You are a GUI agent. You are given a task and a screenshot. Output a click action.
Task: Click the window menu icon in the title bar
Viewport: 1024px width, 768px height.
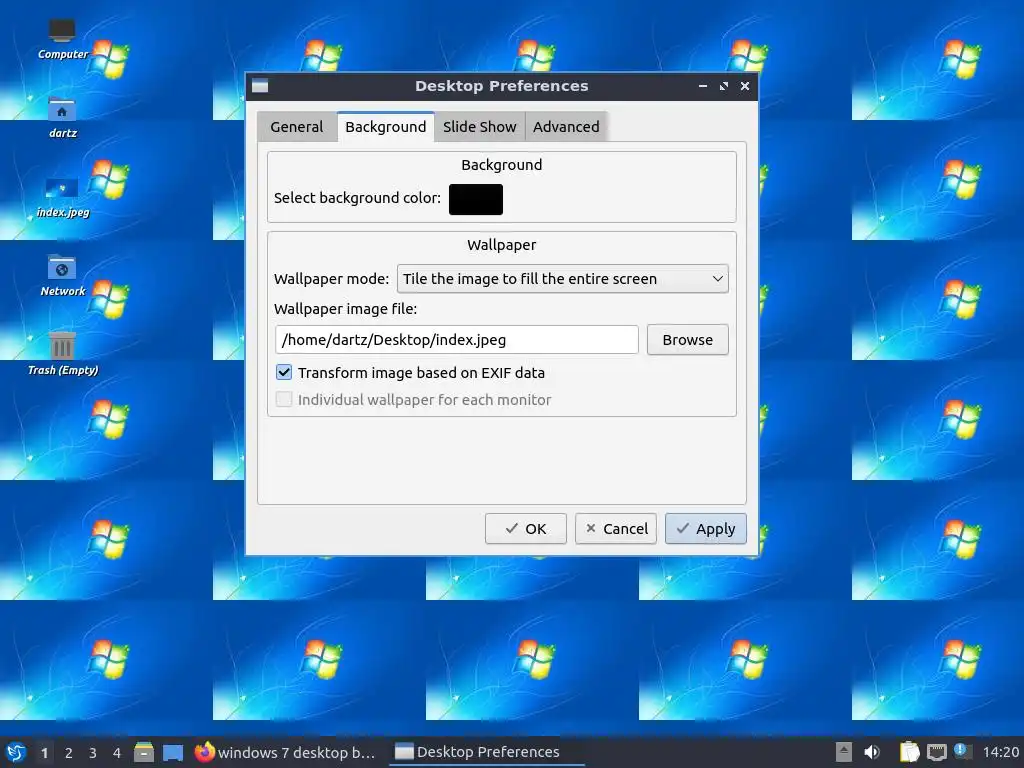tap(260, 86)
